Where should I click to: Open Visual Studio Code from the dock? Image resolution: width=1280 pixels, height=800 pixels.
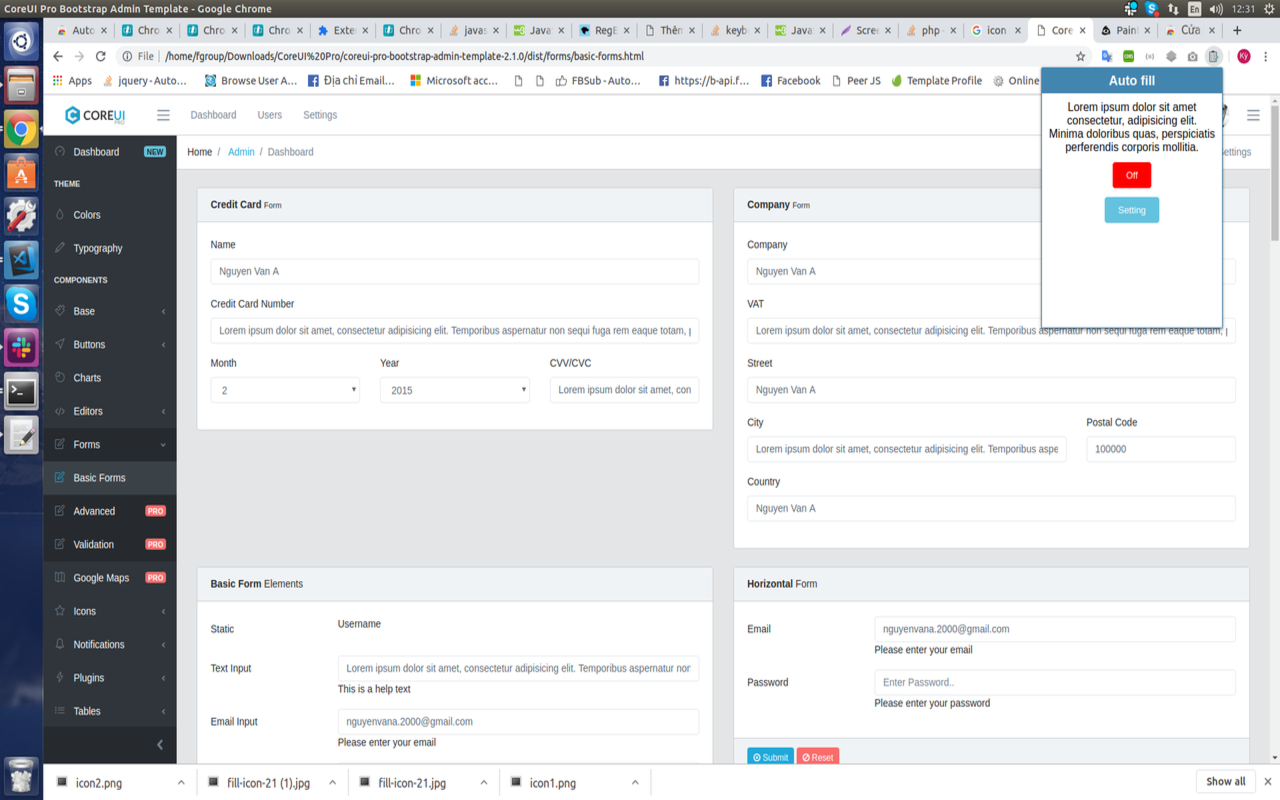(x=21, y=259)
